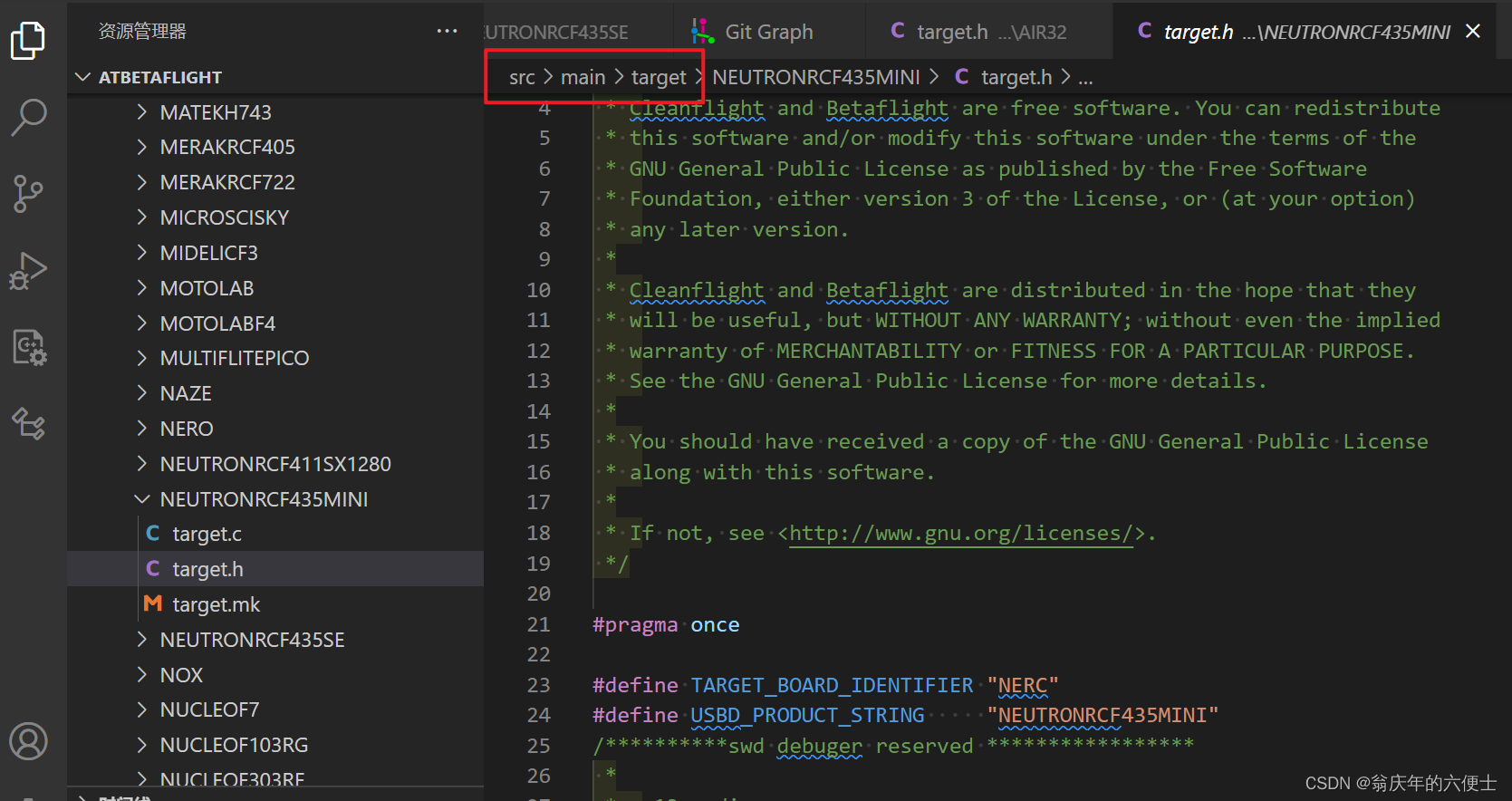Image resolution: width=1512 pixels, height=801 pixels.
Task: Click the C icon in breadcrumb target.h
Action: [962, 77]
